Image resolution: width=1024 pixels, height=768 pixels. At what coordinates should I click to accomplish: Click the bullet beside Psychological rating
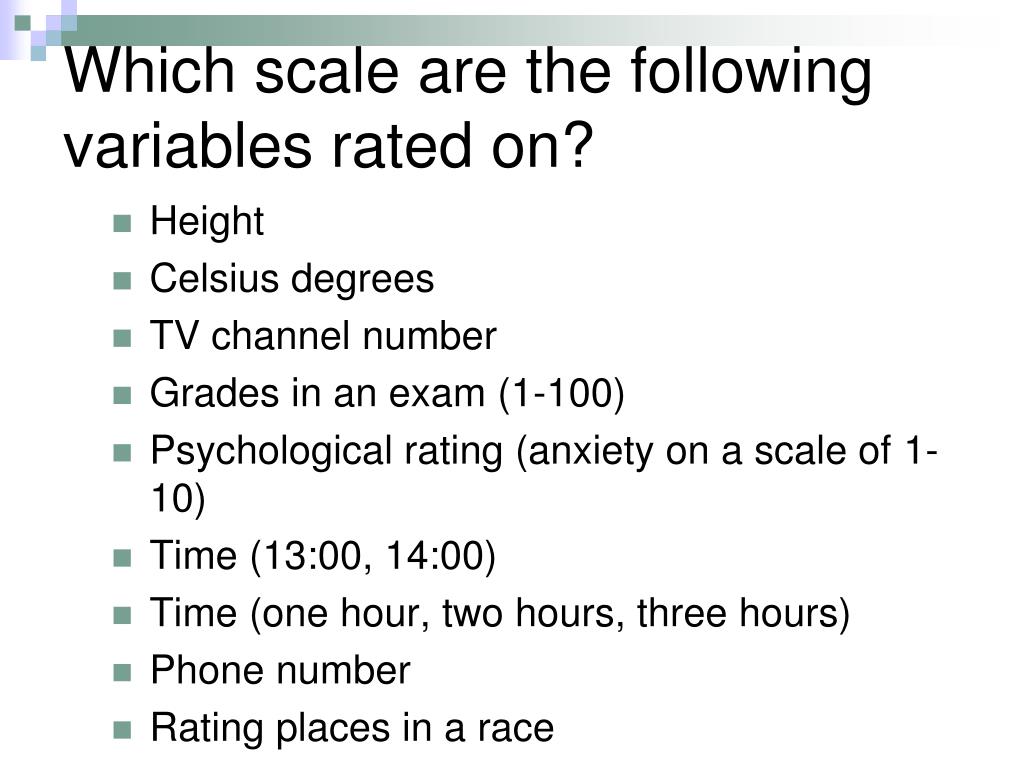click(x=122, y=453)
